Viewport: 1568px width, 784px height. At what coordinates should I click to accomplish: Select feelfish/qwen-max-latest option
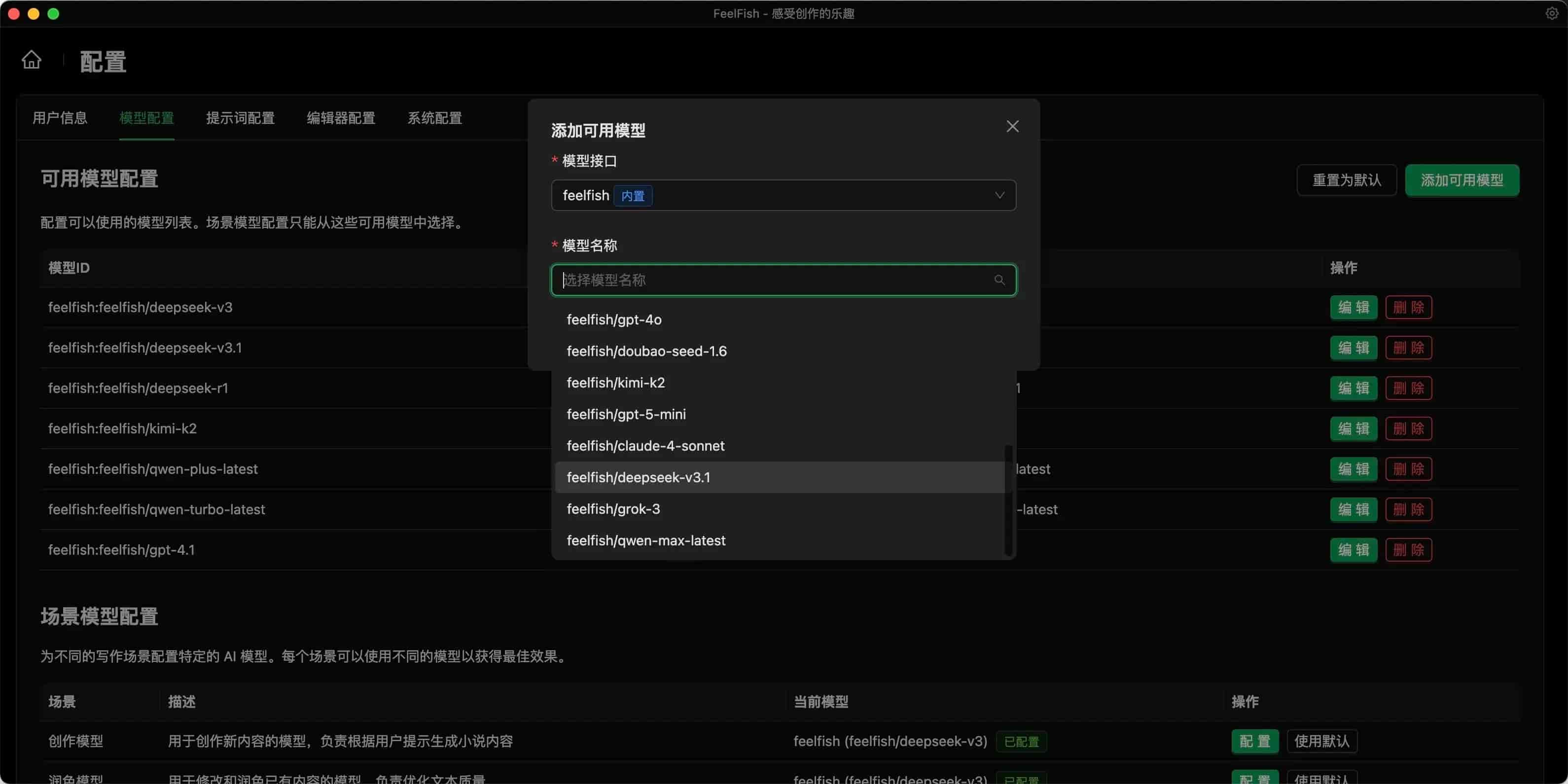pyautogui.click(x=646, y=540)
